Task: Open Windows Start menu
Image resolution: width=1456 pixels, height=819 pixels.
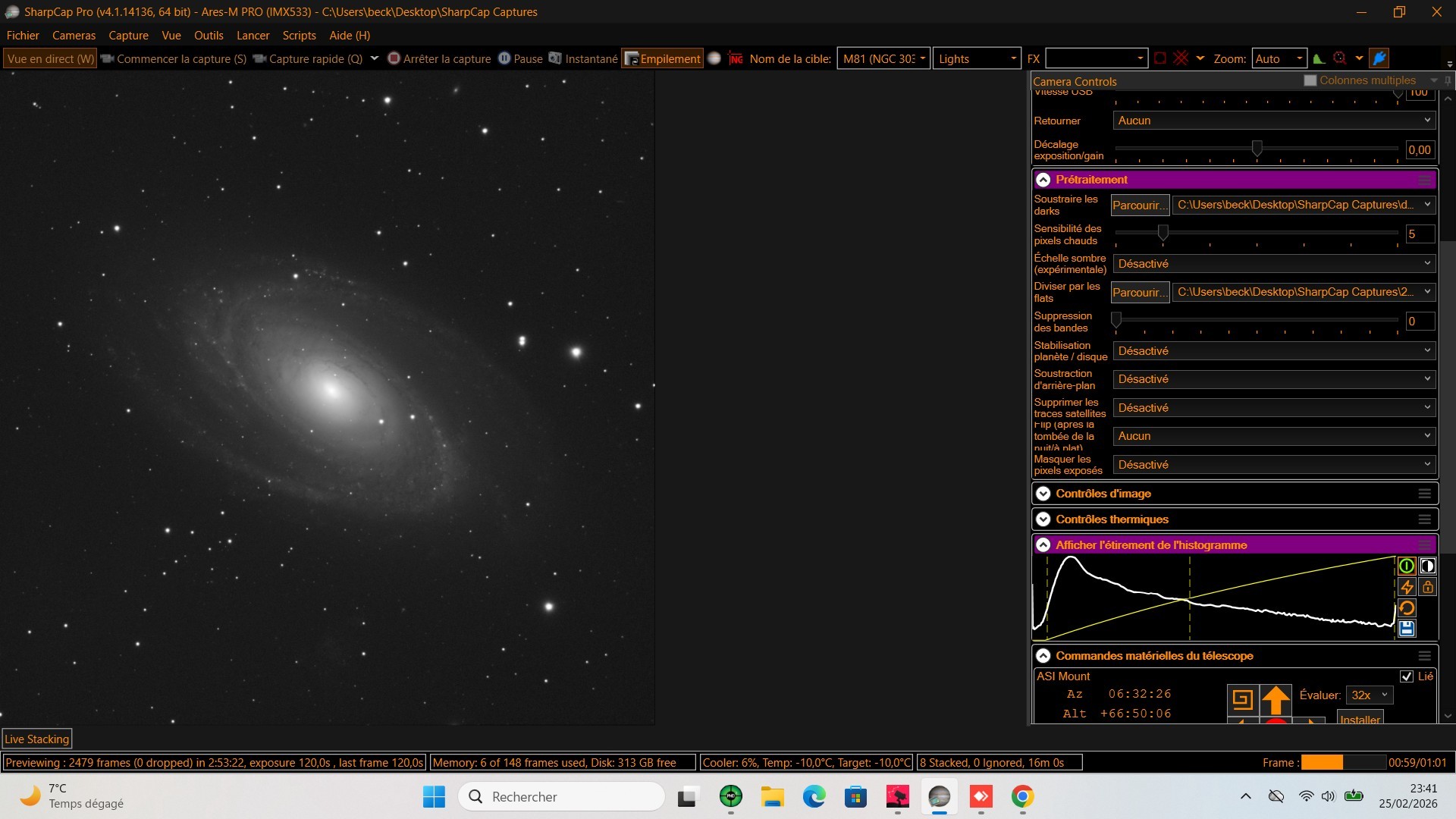Action: click(x=434, y=797)
